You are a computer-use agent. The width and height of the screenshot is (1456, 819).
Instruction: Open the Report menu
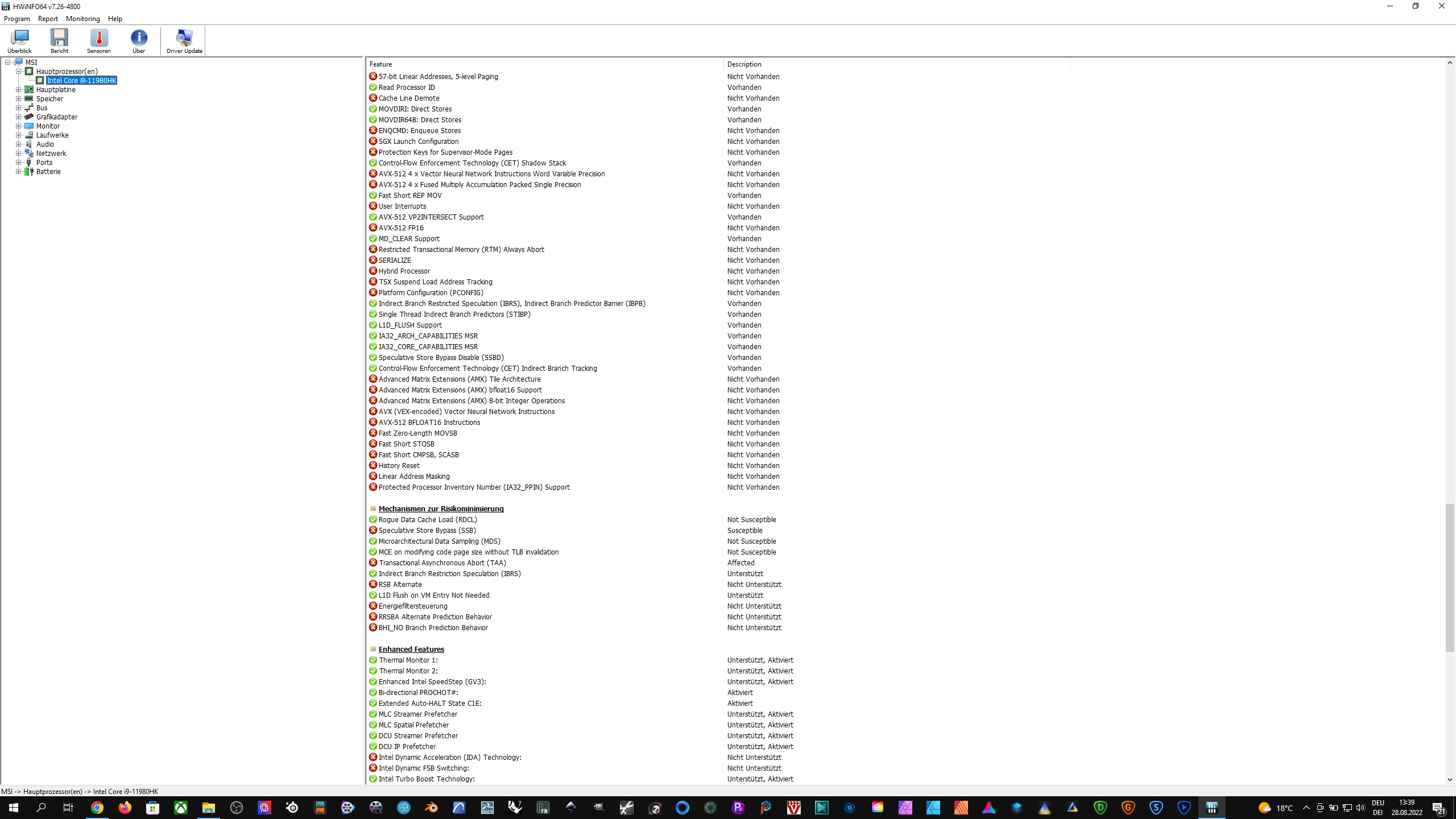coord(48,18)
